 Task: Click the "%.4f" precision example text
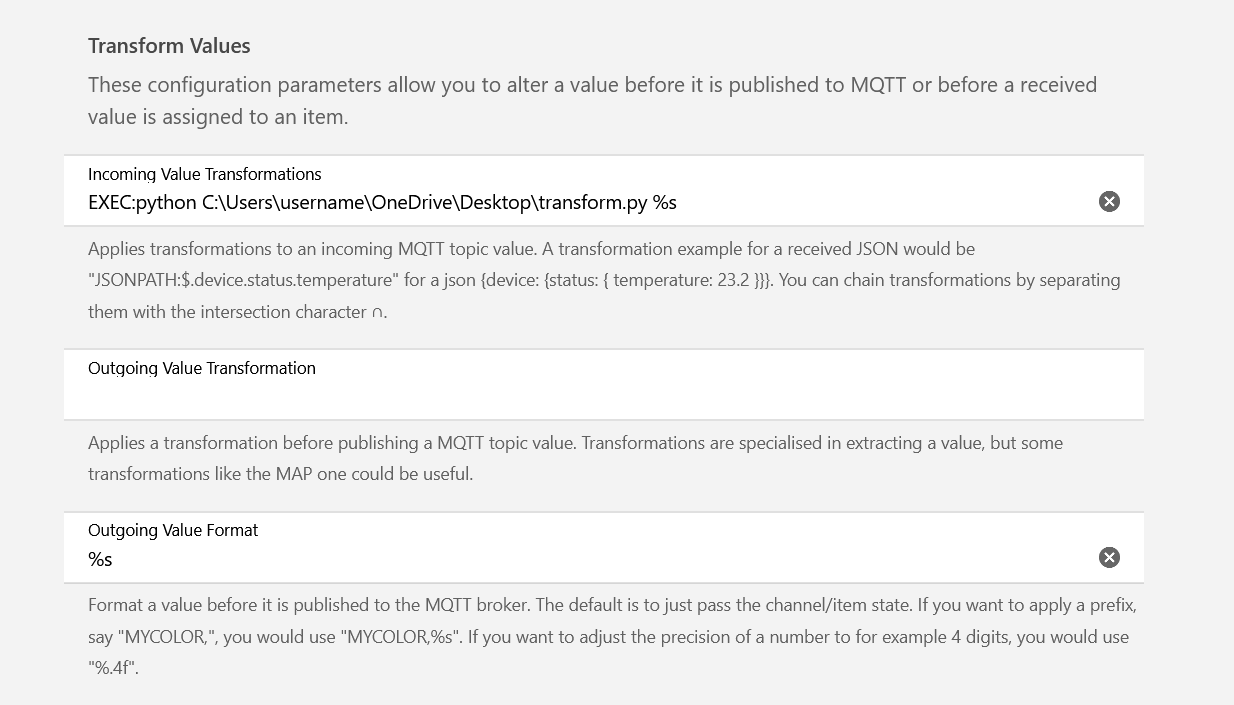pos(112,668)
